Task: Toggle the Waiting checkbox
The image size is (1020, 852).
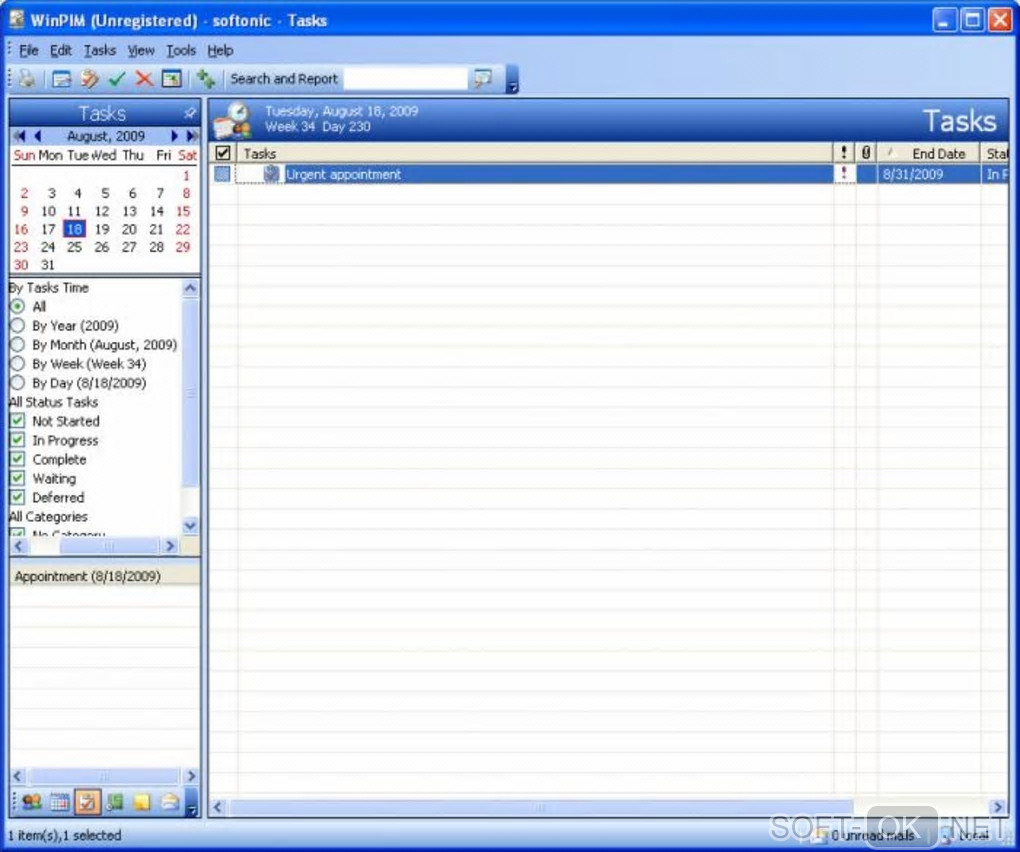Action: 18,478
